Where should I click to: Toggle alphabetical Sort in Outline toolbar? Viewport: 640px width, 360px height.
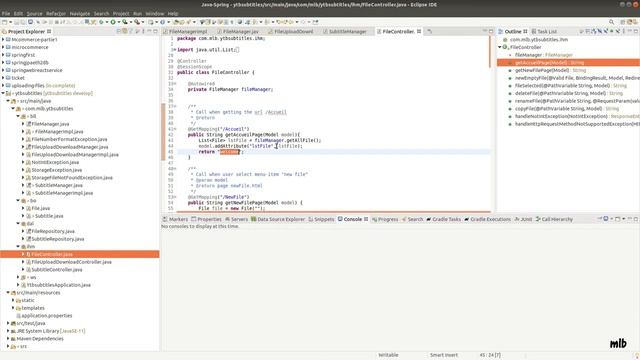pyautogui.click(x=593, y=31)
